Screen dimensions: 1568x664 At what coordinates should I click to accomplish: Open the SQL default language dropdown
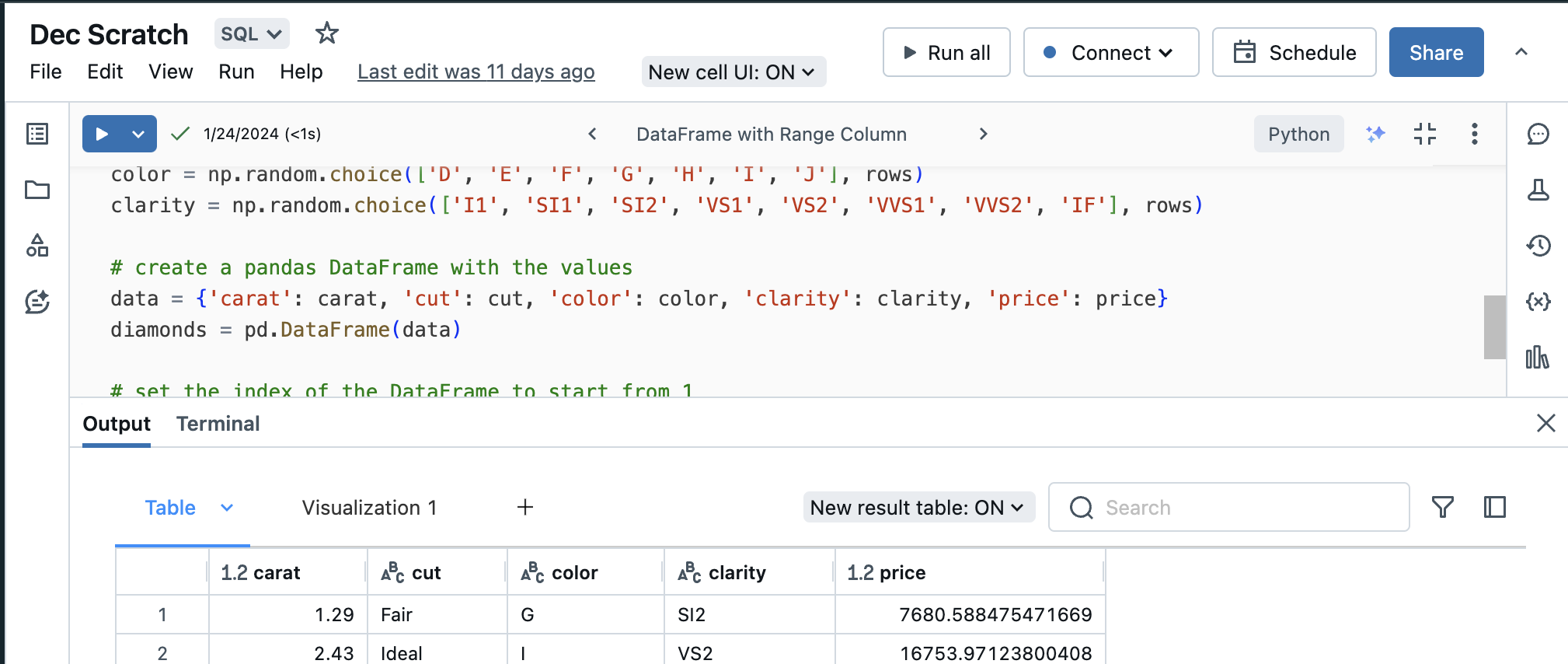point(251,33)
